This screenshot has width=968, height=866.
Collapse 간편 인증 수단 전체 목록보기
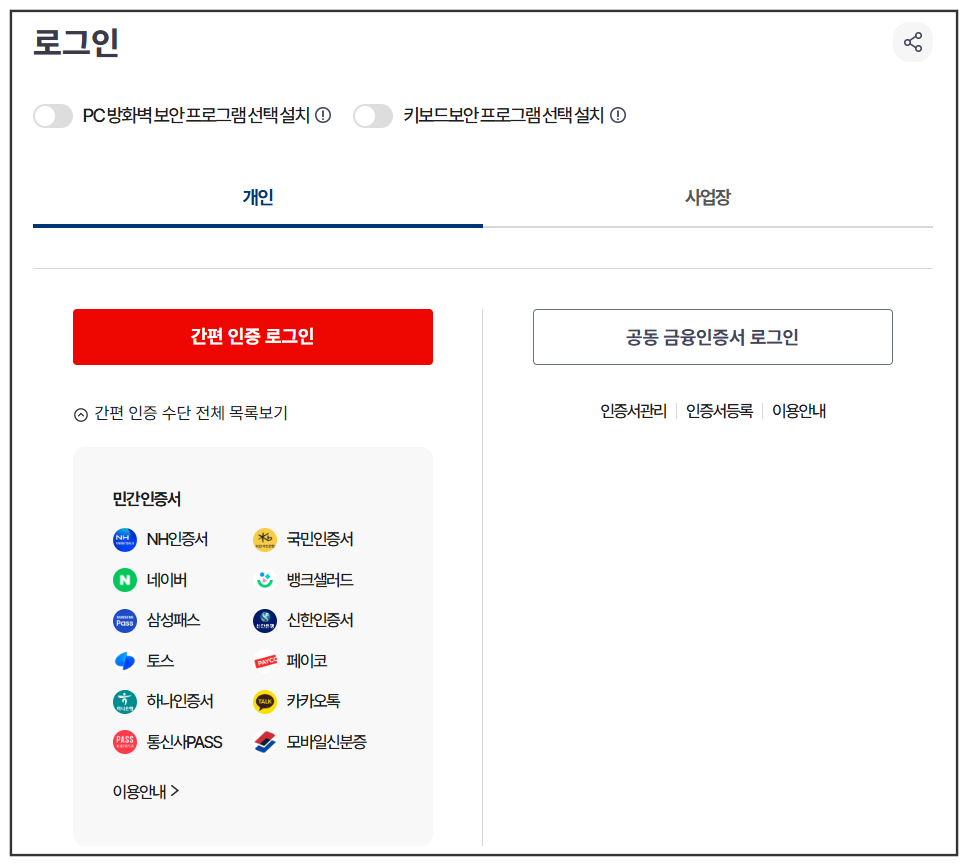[181, 413]
